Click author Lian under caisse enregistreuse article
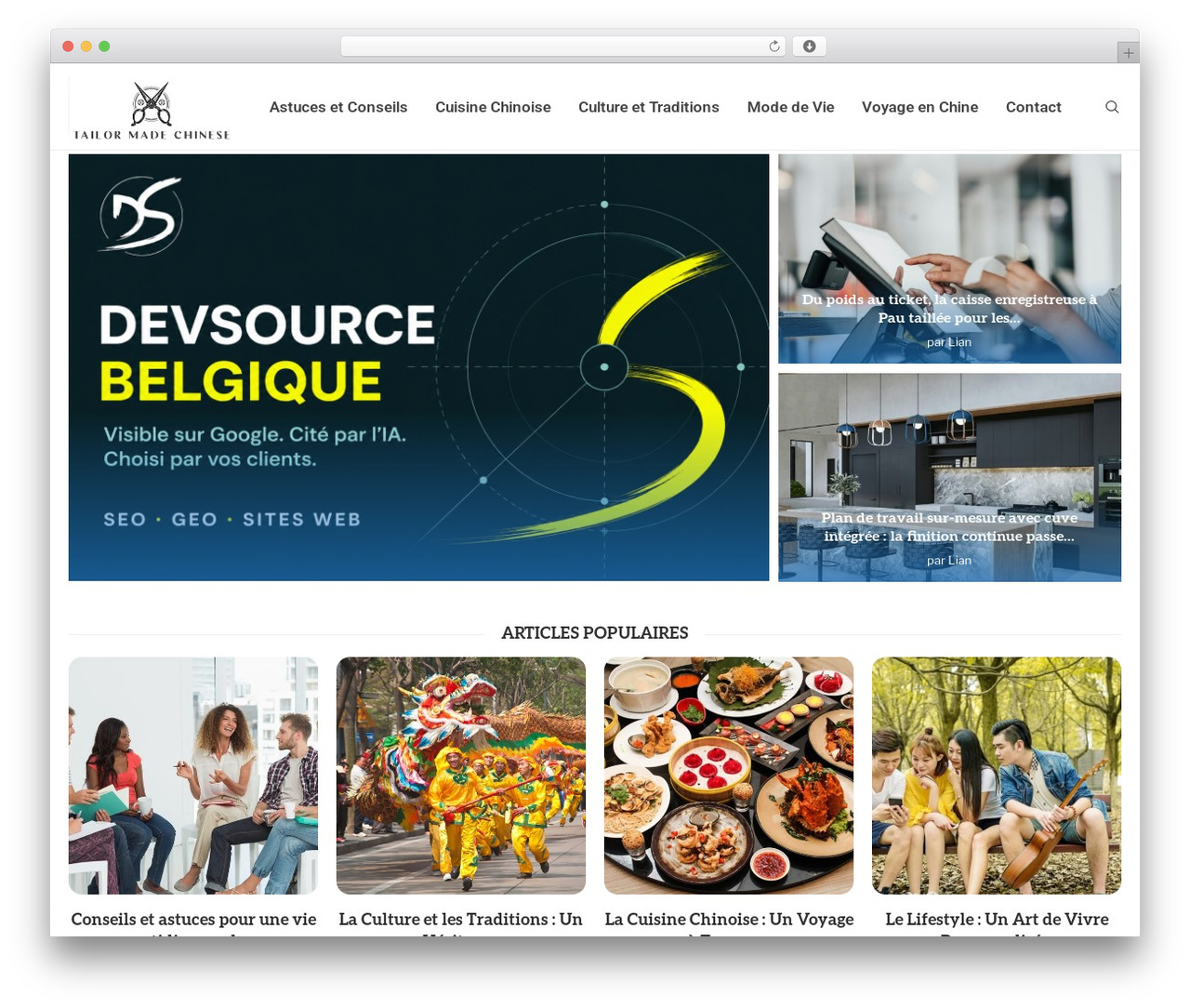Screen dimensions: 1190x1008 [959, 342]
